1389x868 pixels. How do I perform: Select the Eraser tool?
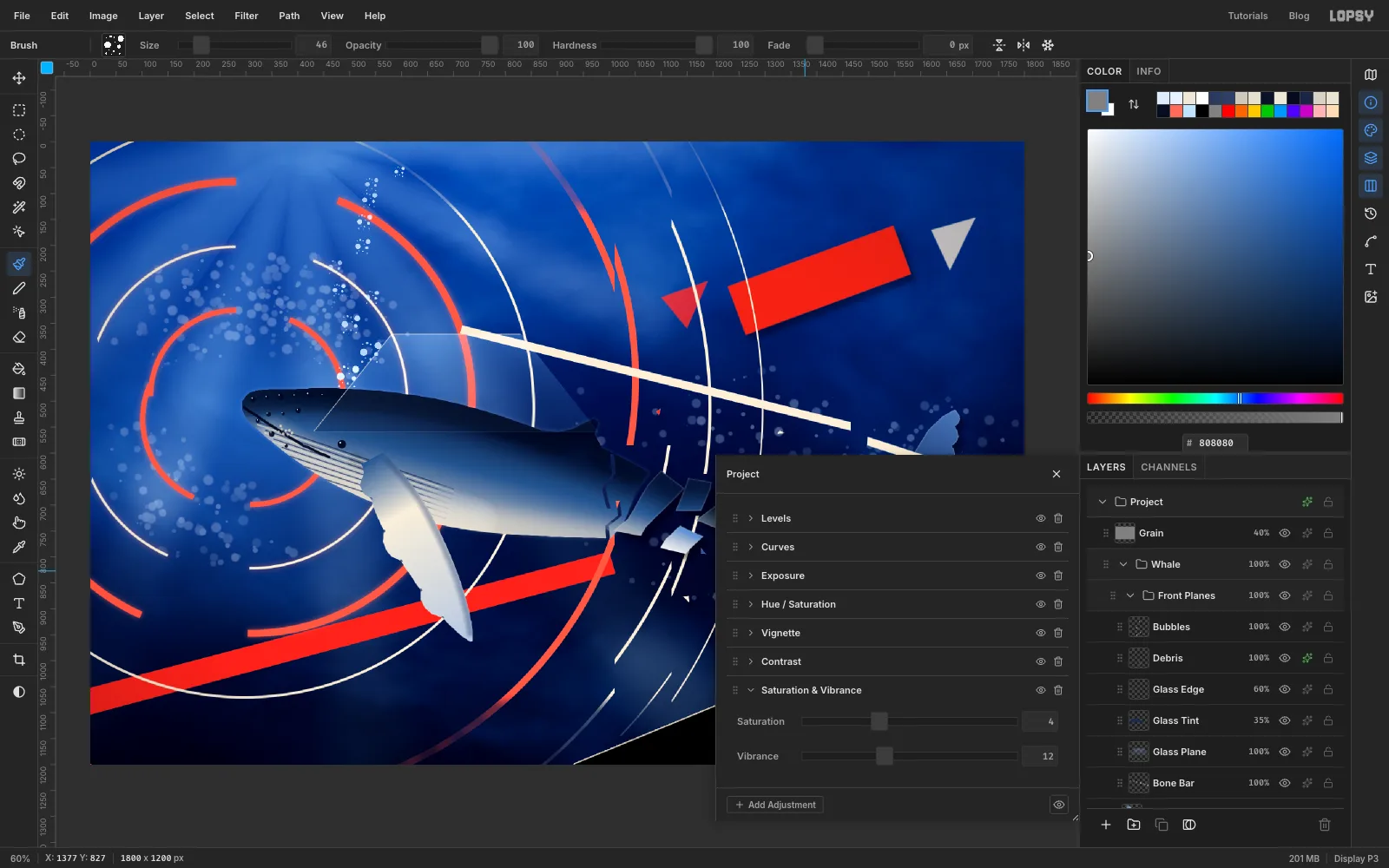pyautogui.click(x=19, y=337)
